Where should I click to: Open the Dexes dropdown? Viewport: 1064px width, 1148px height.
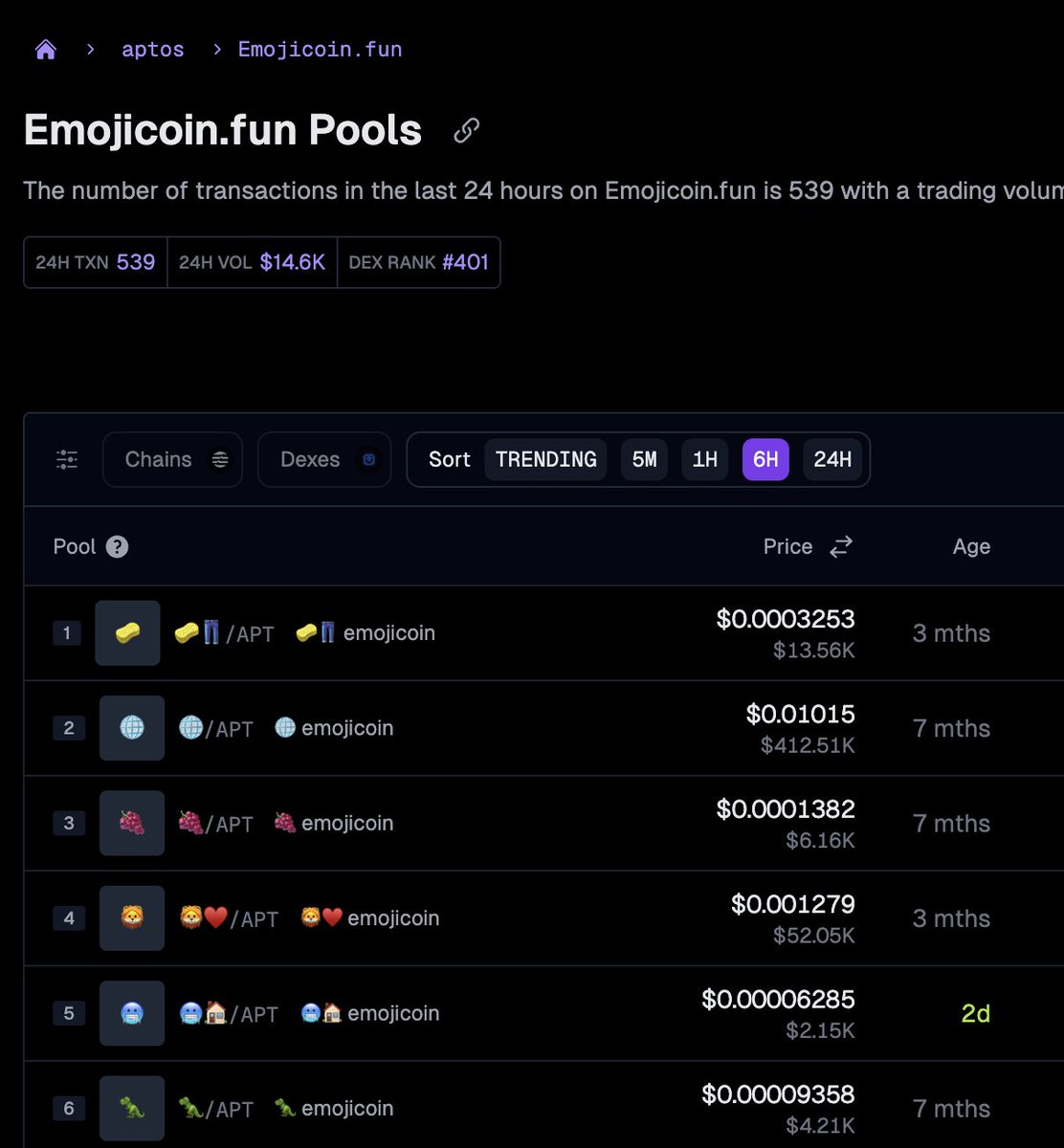click(x=323, y=459)
